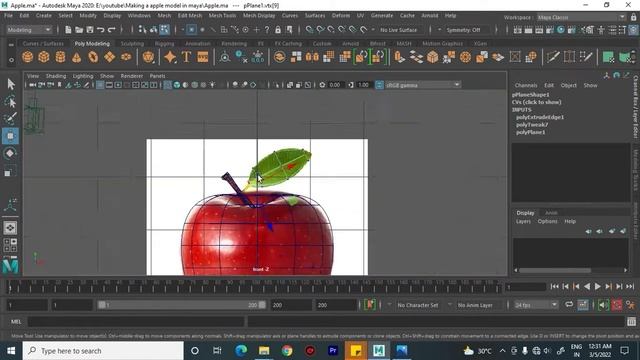Open the Edit Mesh menu
This screenshot has height=360, width=640.
[x=190, y=16]
